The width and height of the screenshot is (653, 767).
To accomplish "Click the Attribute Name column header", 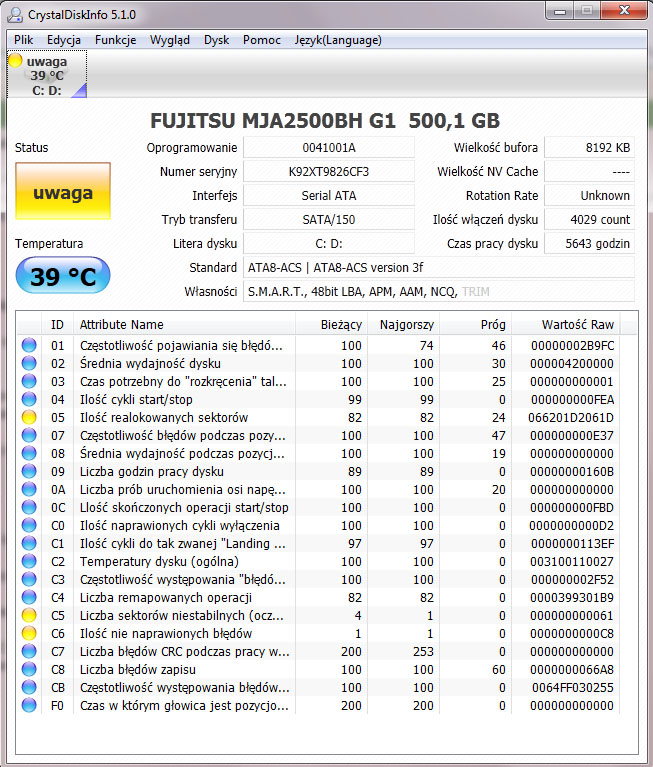I will (x=184, y=324).
